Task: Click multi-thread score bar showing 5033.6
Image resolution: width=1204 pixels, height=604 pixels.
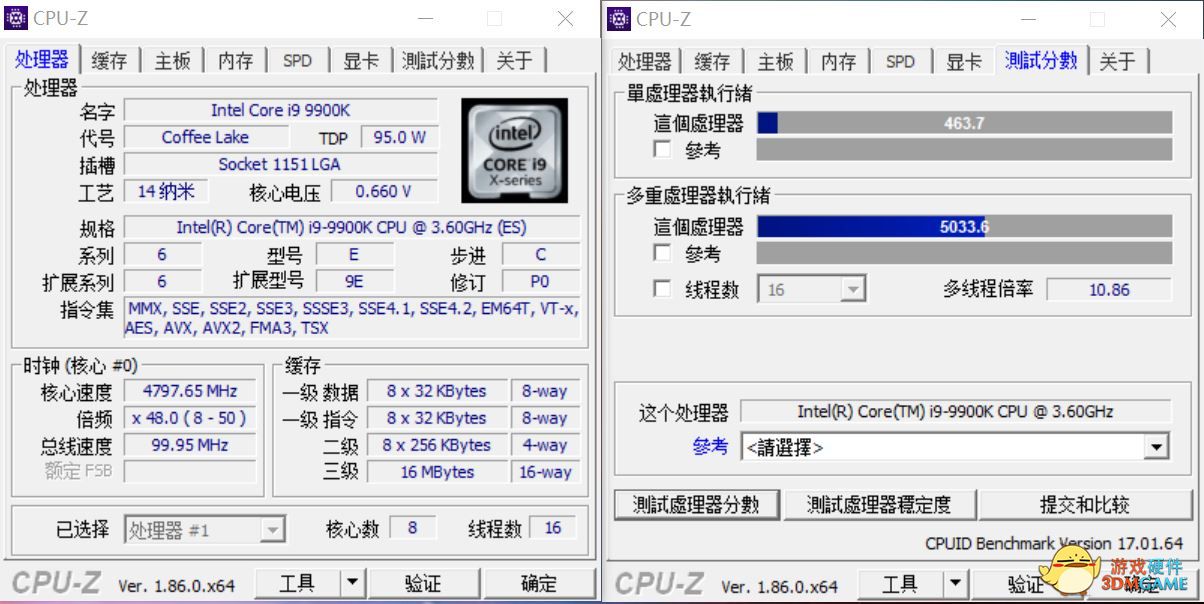Action: [964, 227]
